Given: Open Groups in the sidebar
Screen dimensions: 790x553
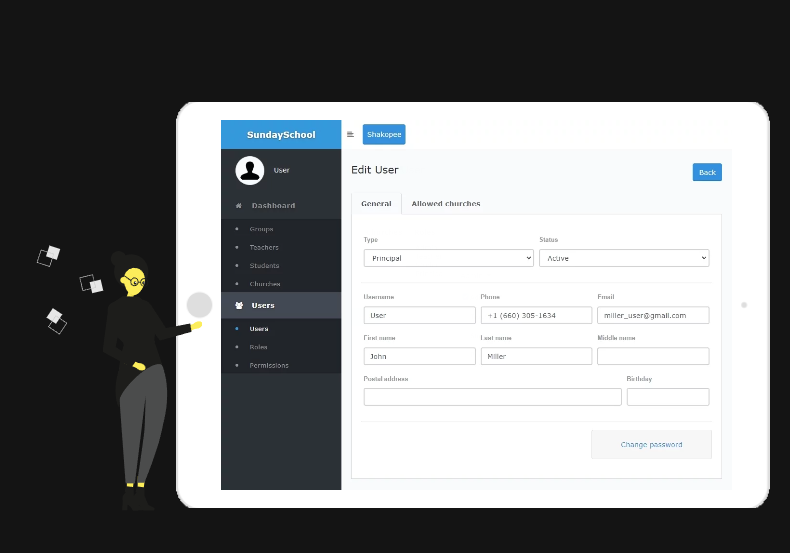Looking at the screenshot, I should (x=261, y=229).
